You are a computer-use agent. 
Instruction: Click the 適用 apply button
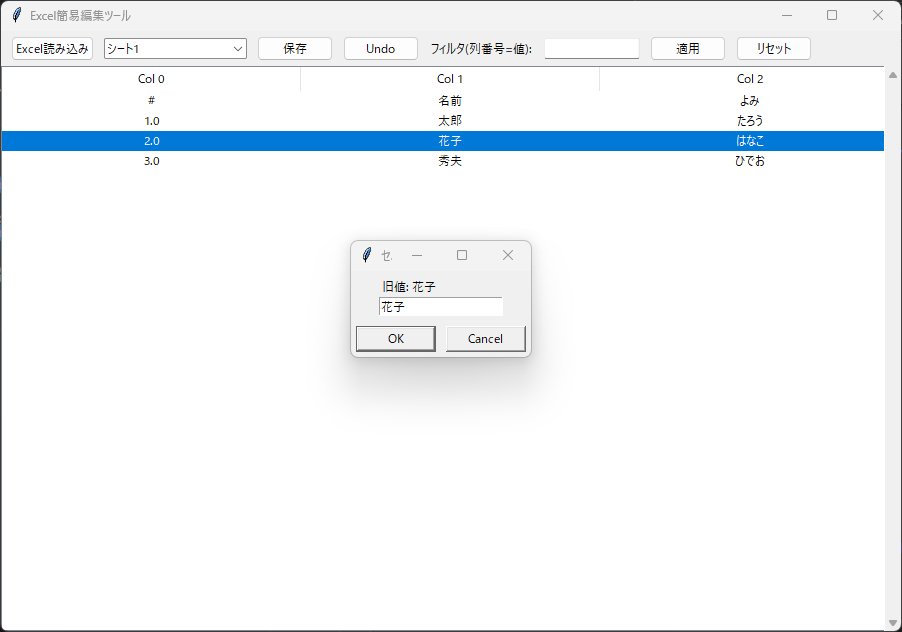(688, 48)
